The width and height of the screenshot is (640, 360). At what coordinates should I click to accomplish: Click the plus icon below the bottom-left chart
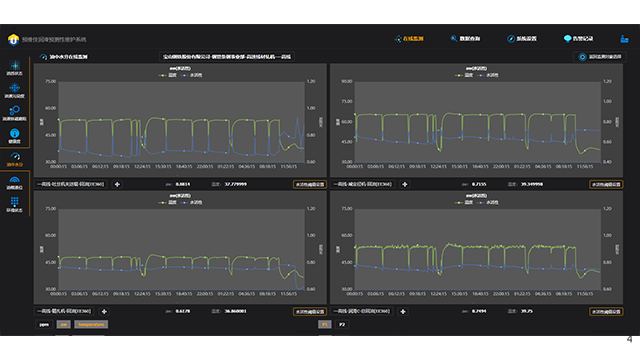pyautogui.click(x=104, y=311)
